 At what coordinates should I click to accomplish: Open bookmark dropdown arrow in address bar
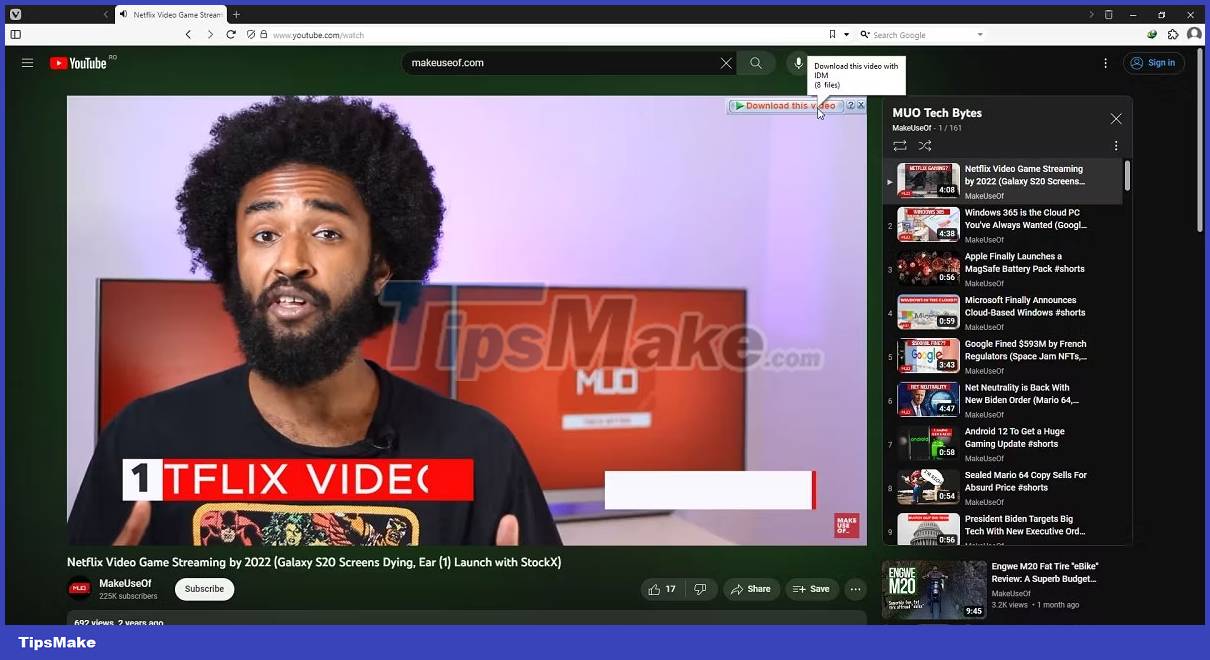pos(846,34)
